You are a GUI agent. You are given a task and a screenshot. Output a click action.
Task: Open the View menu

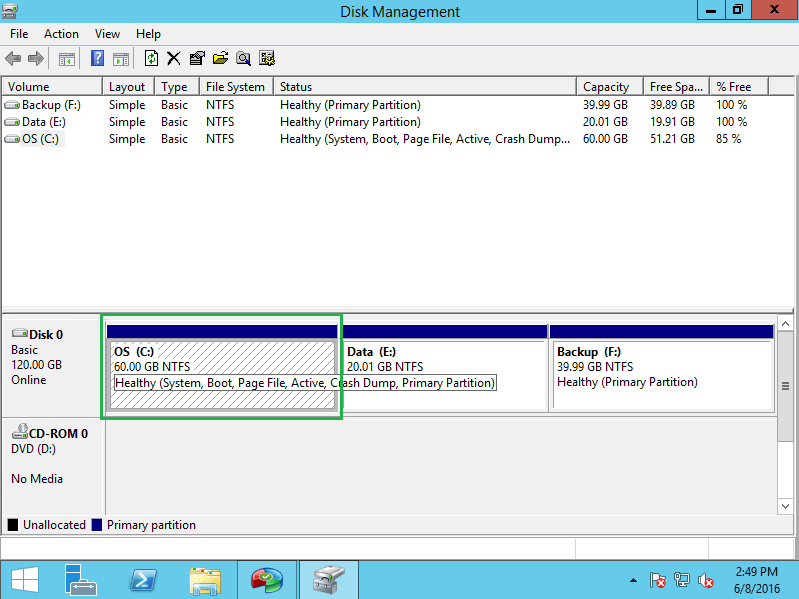(x=107, y=34)
